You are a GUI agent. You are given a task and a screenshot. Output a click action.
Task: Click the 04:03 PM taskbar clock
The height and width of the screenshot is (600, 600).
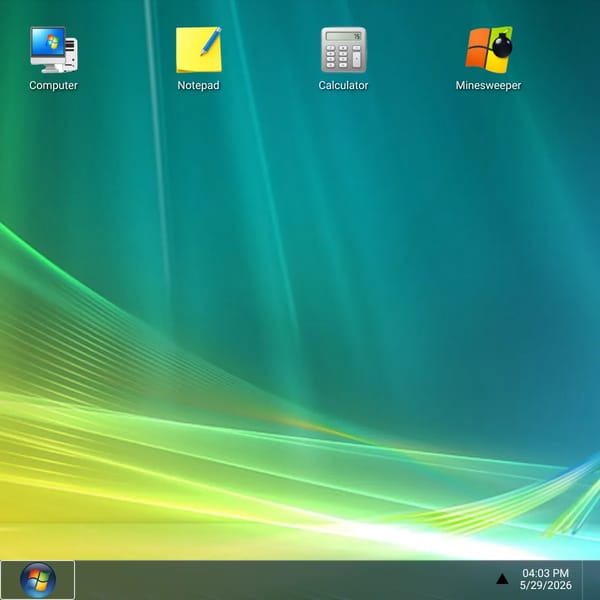pos(545,573)
